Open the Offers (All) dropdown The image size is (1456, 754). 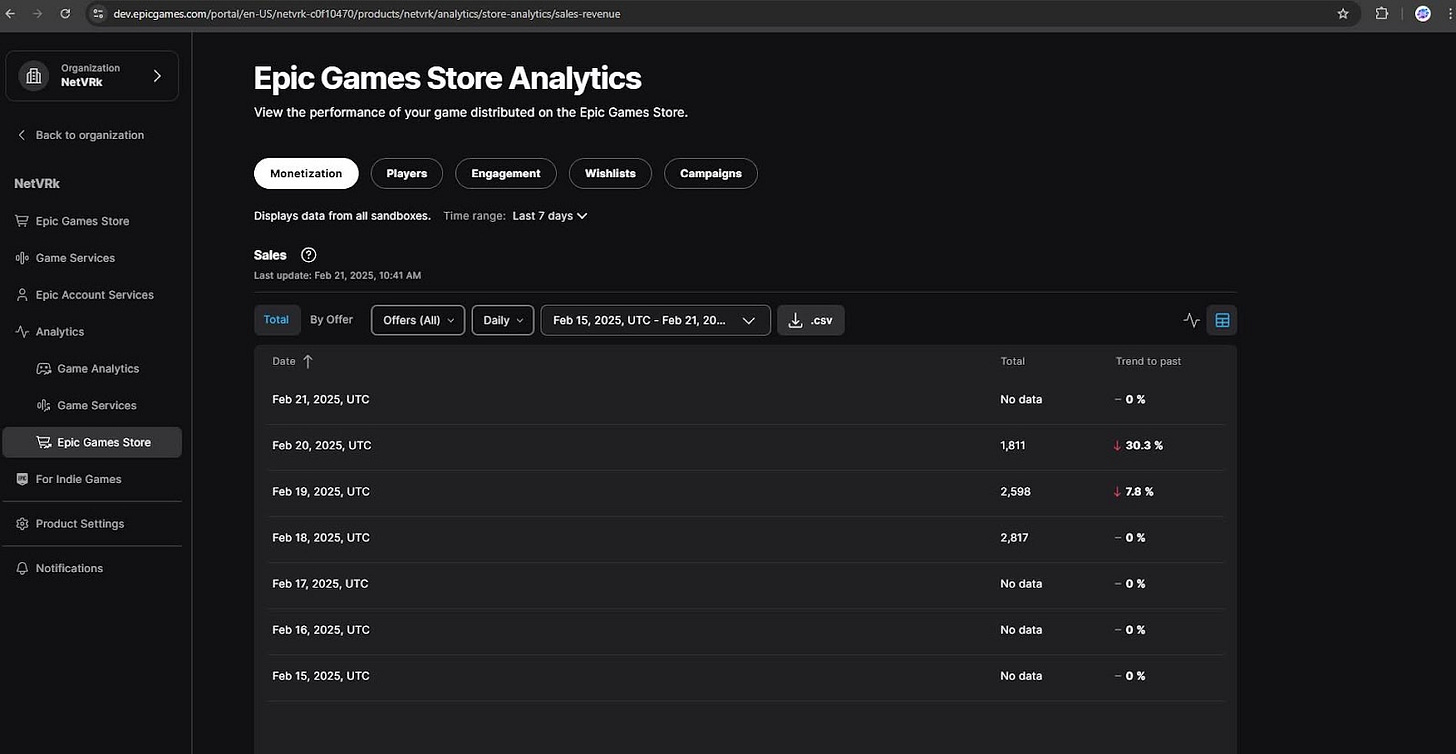click(x=418, y=320)
